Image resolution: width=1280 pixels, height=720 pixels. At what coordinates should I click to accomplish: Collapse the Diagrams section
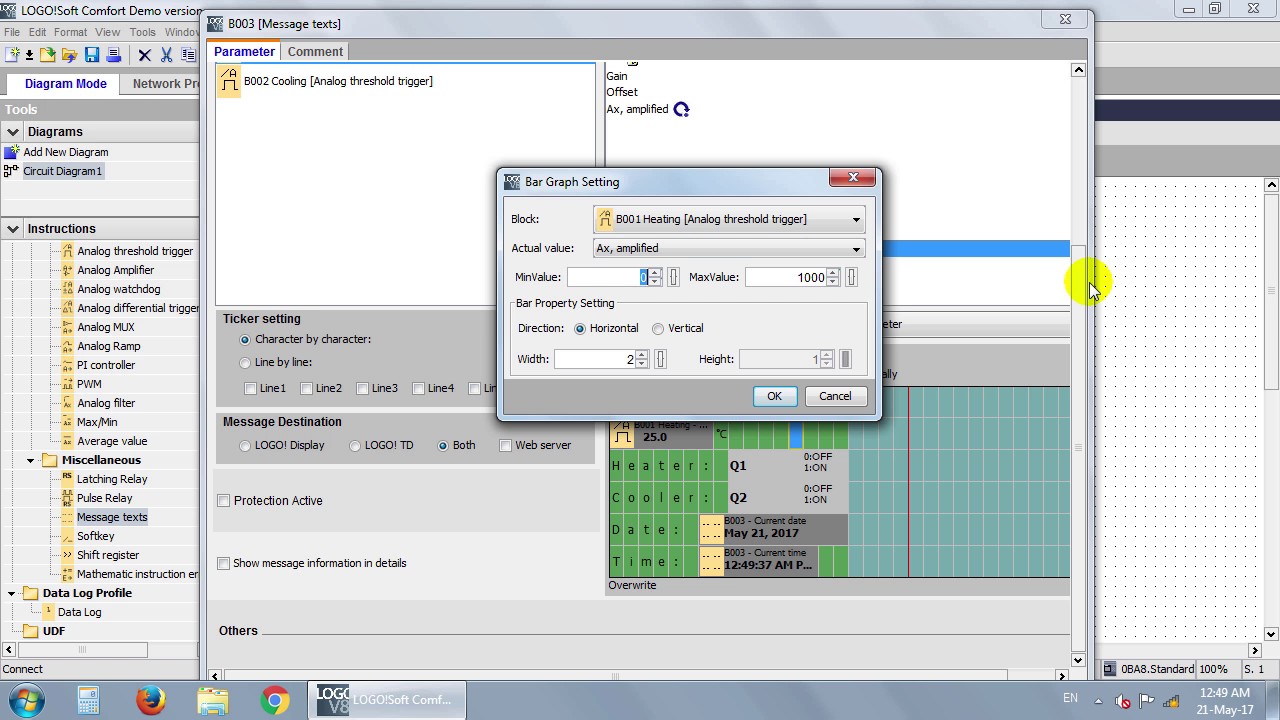[x=13, y=132]
